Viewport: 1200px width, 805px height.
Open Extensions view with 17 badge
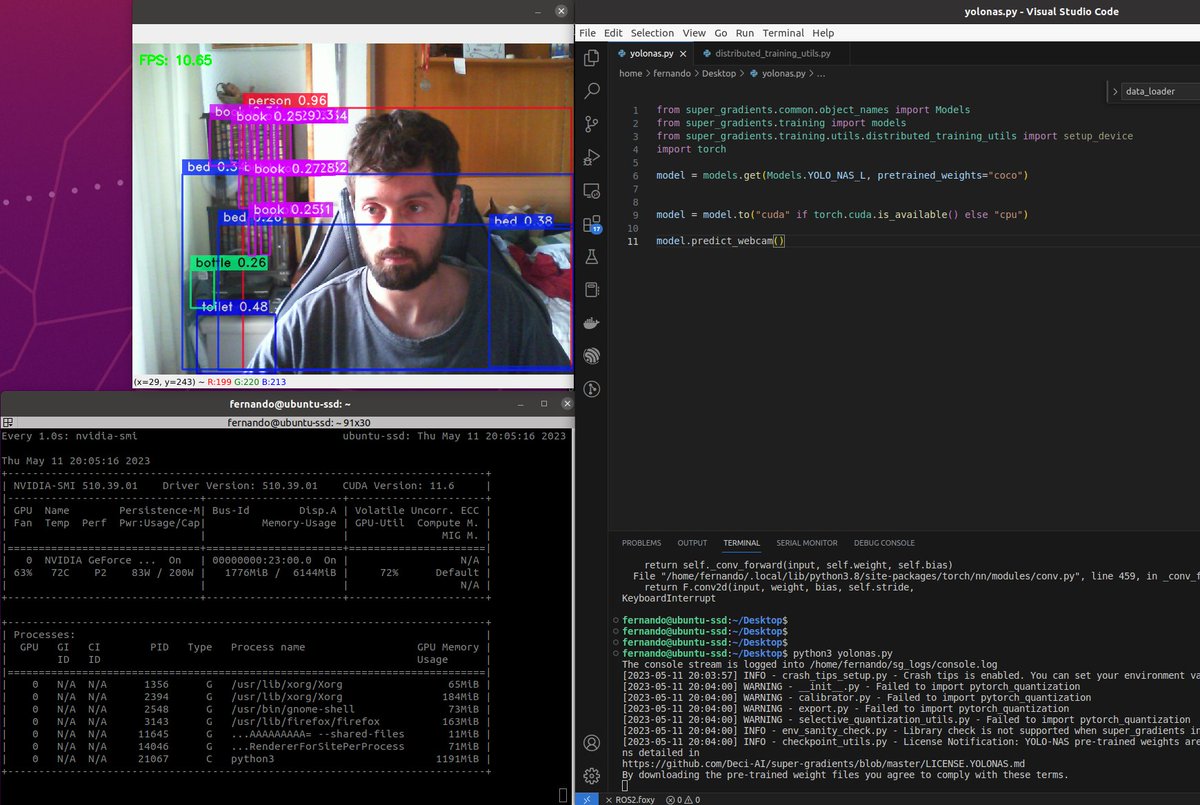pyautogui.click(x=591, y=224)
